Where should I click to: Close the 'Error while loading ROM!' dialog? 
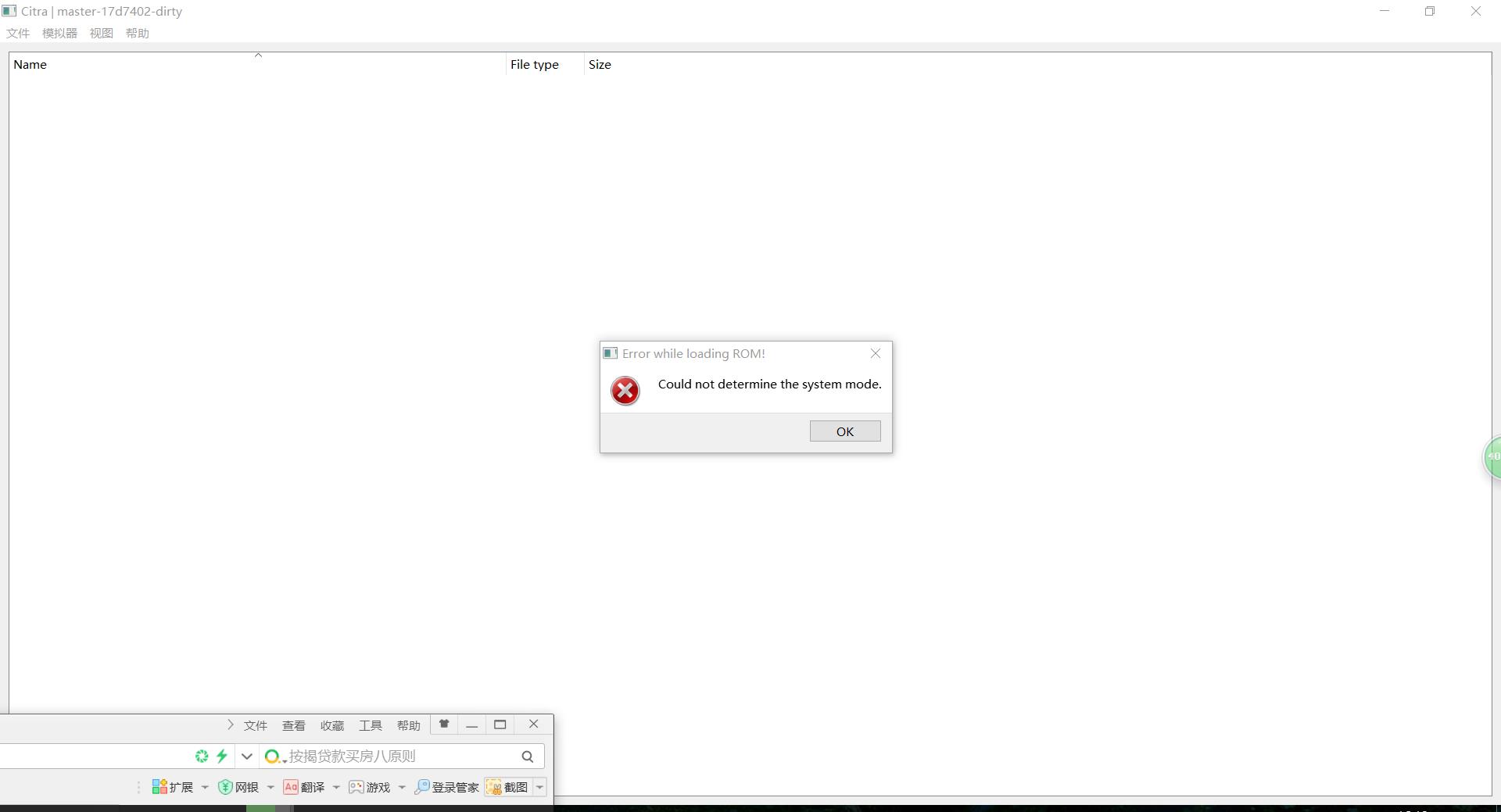(x=876, y=353)
